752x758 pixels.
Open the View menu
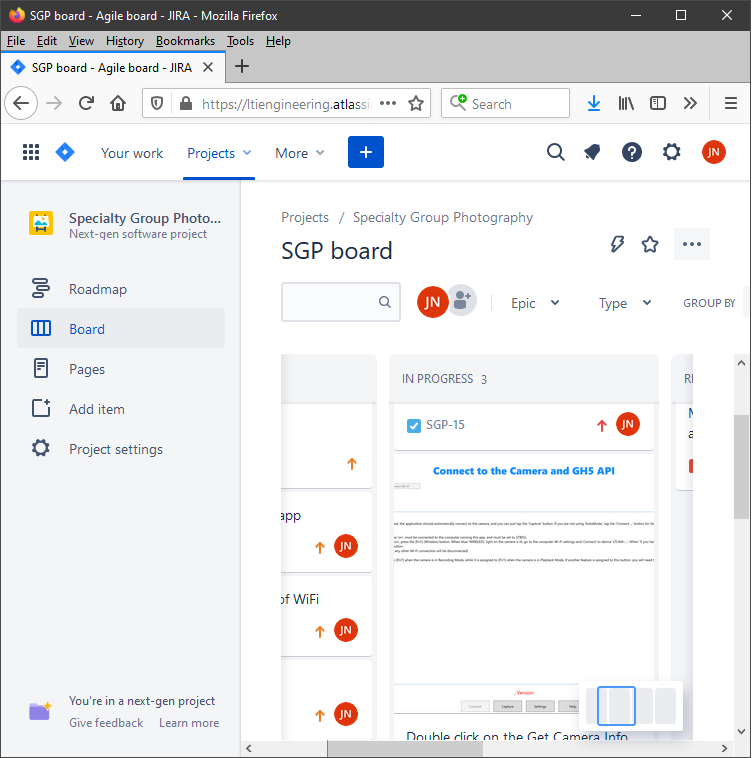click(81, 41)
